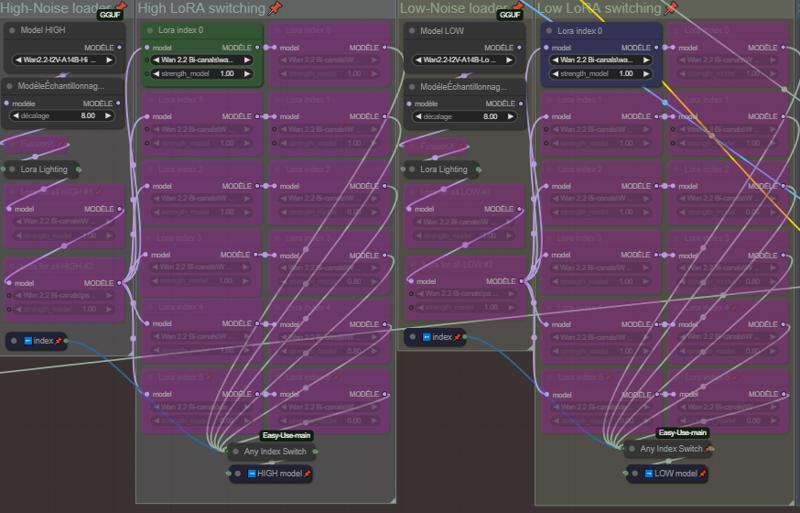
Task: Collapse the Model HIGH node via its dot
Action: [12, 30]
